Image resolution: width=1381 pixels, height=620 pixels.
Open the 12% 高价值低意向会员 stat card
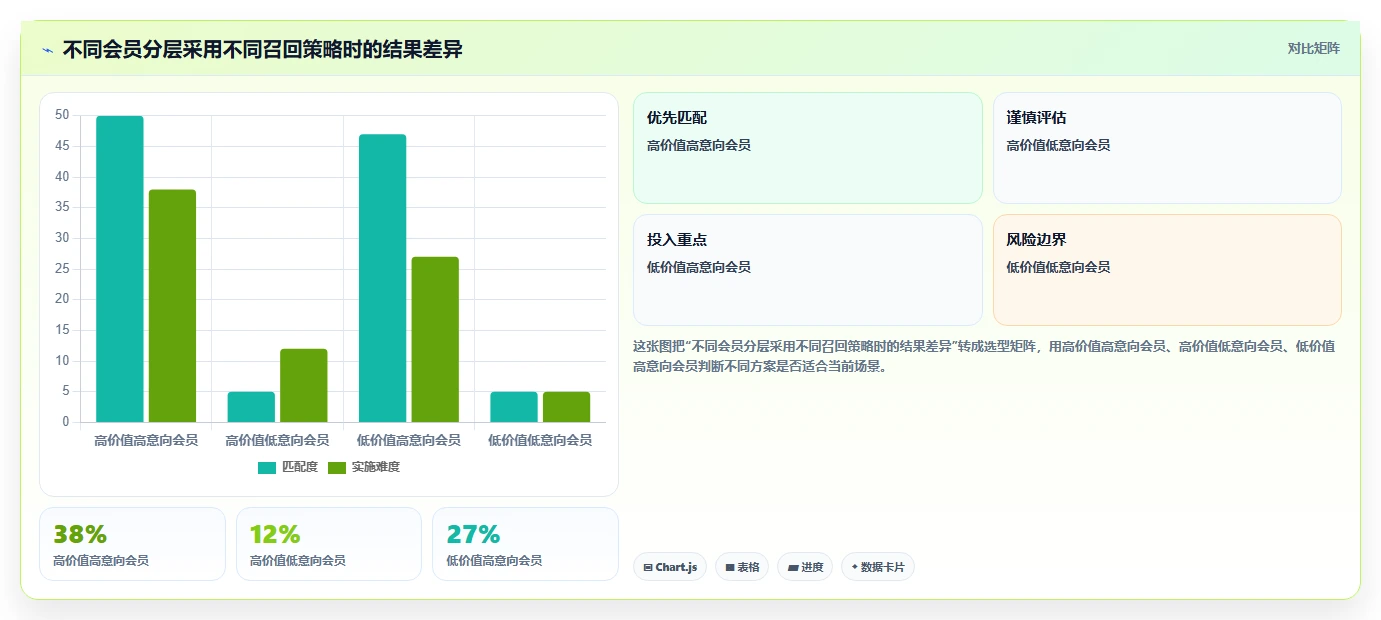click(x=329, y=544)
